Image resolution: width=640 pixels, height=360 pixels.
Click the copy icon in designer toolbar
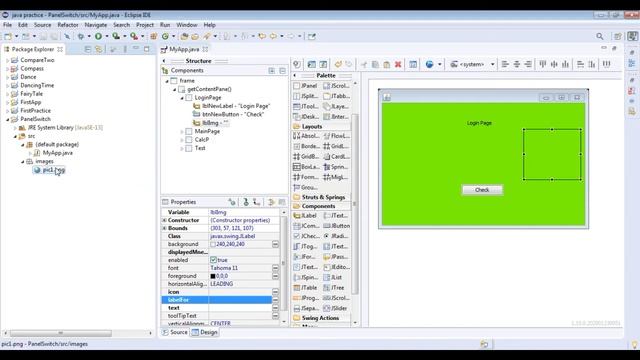(375, 64)
